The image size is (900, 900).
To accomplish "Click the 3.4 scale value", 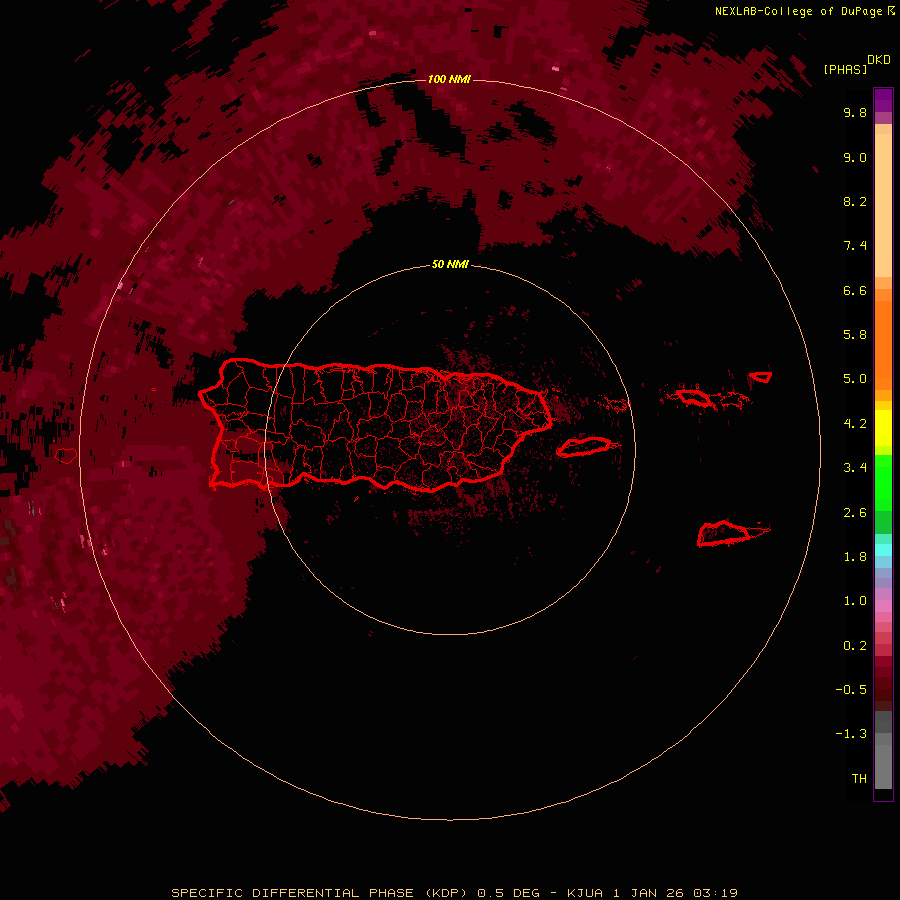I will coord(855,468).
